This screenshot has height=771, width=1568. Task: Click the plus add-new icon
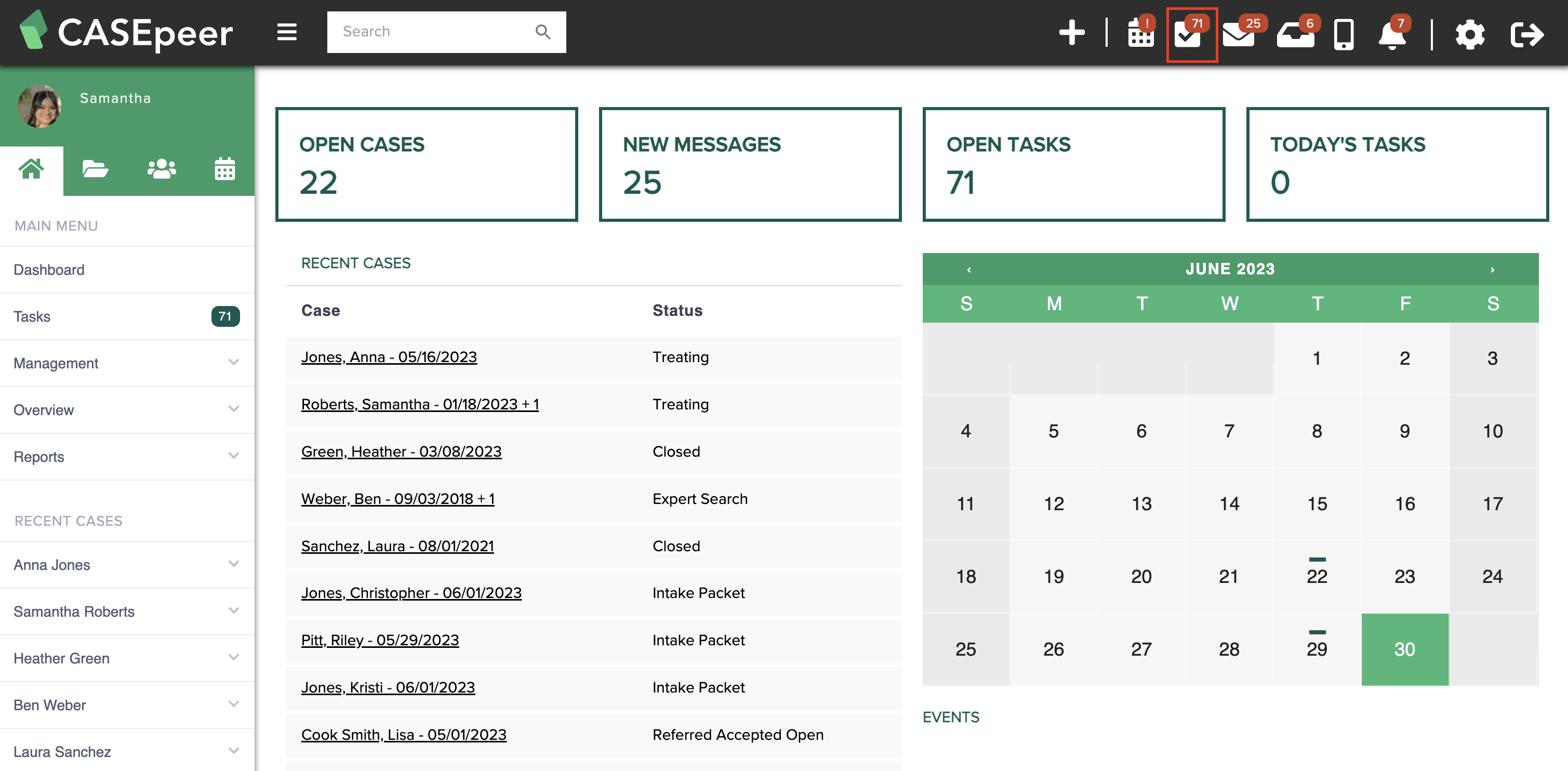point(1071,33)
